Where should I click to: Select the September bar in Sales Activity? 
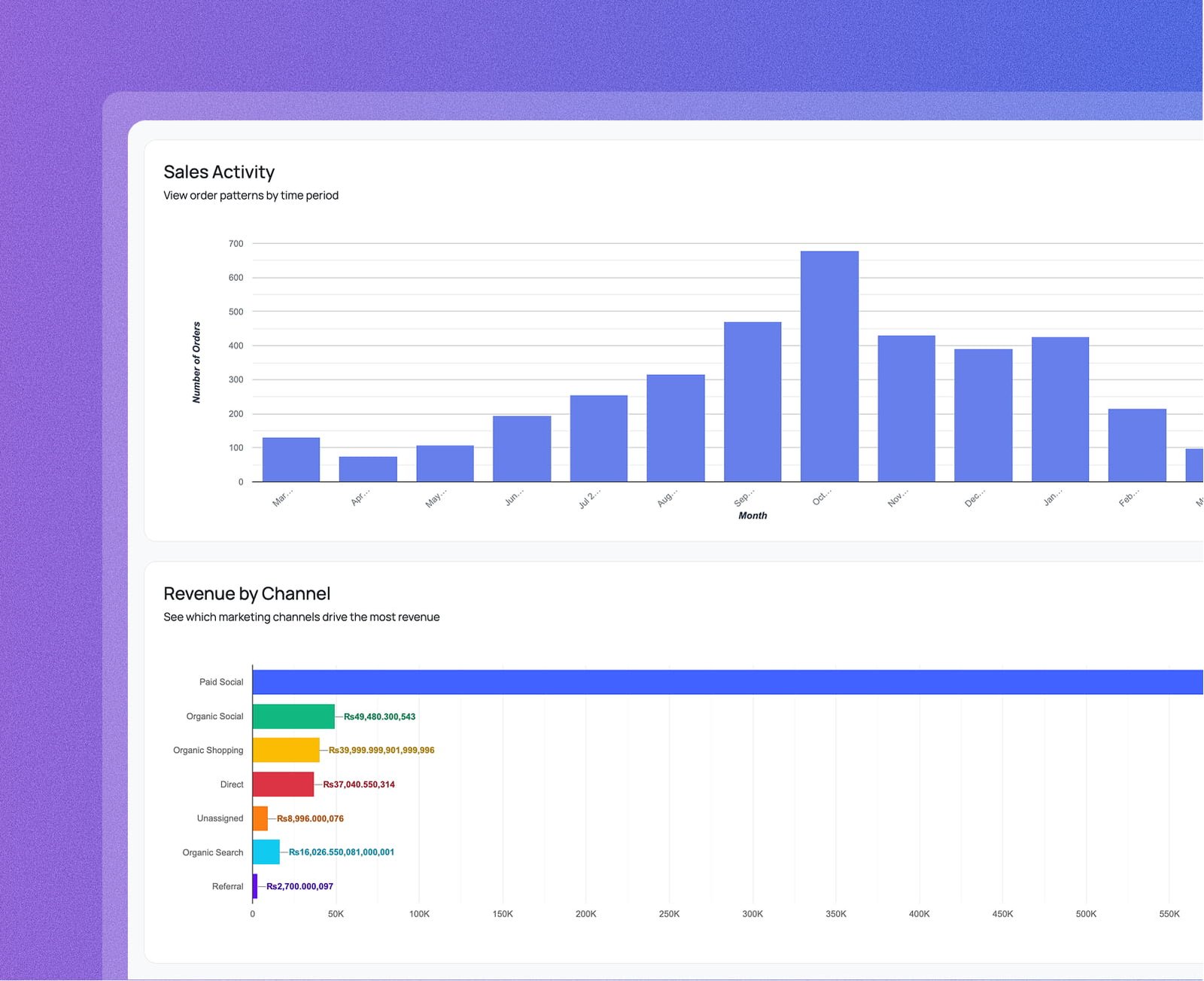point(752,399)
